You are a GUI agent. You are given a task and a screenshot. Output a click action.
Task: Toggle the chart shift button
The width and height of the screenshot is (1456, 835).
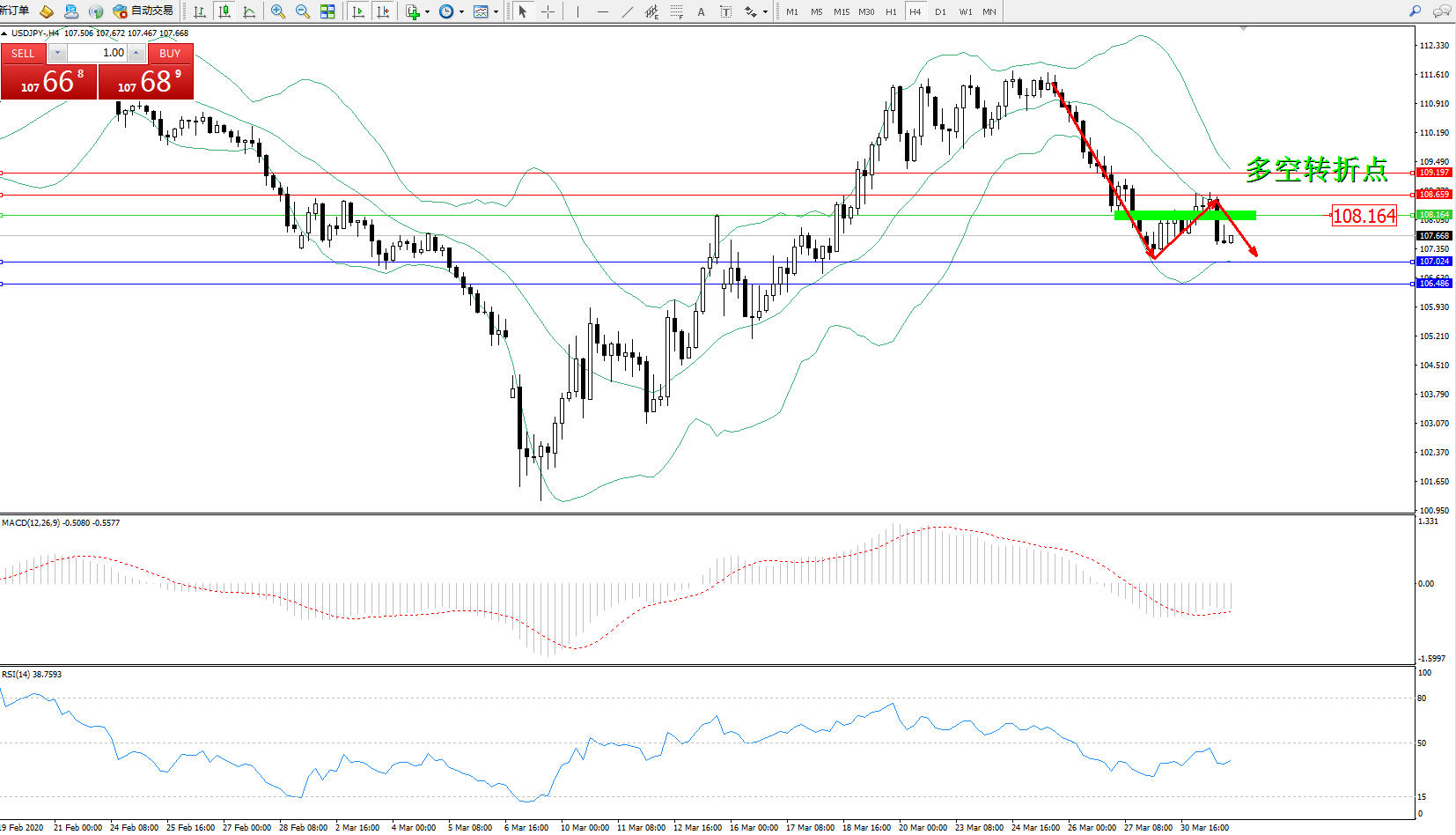tap(383, 11)
